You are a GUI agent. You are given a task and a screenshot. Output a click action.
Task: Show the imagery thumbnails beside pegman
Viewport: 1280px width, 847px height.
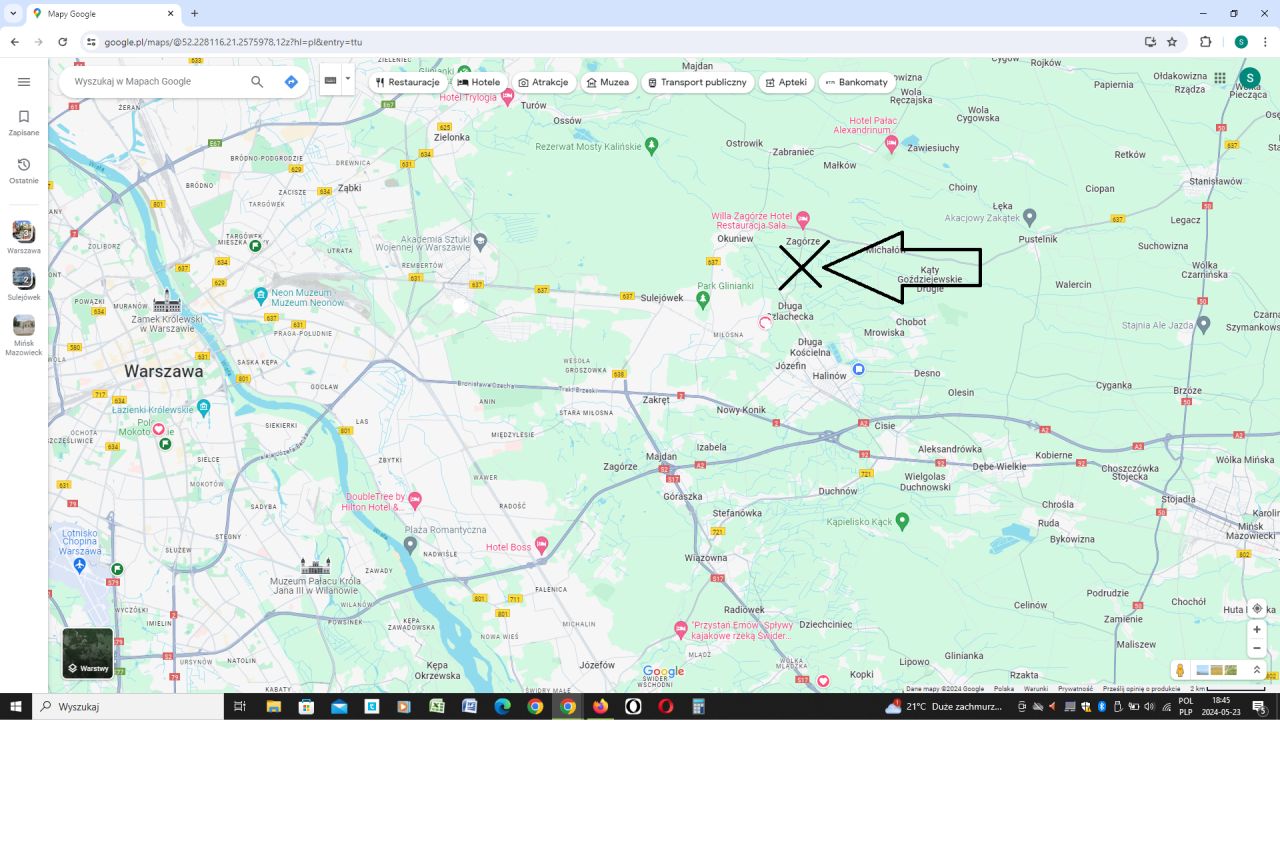pos(1217,670)
